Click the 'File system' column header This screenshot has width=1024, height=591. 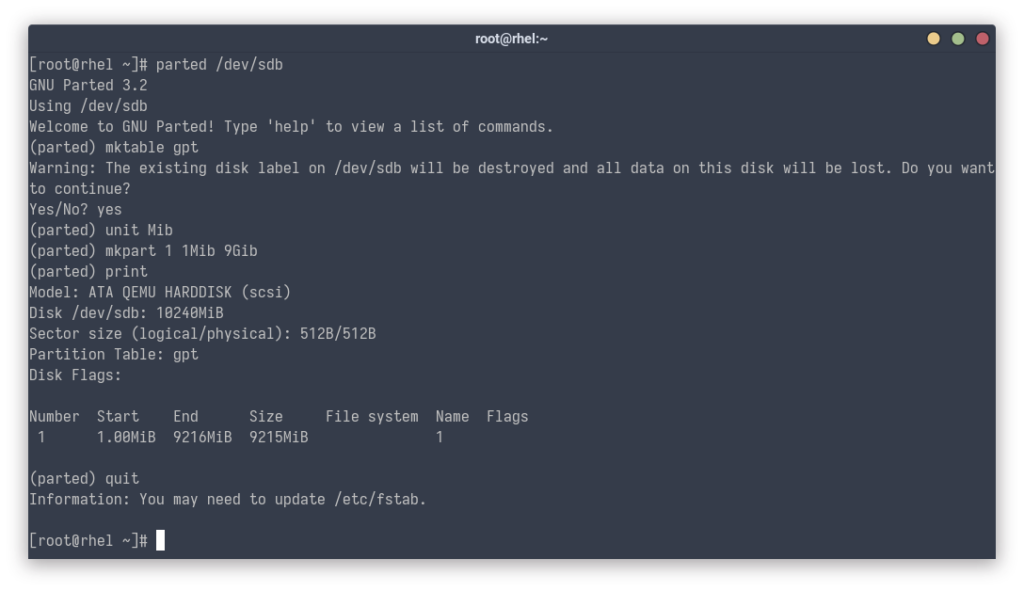pos(372,416)
